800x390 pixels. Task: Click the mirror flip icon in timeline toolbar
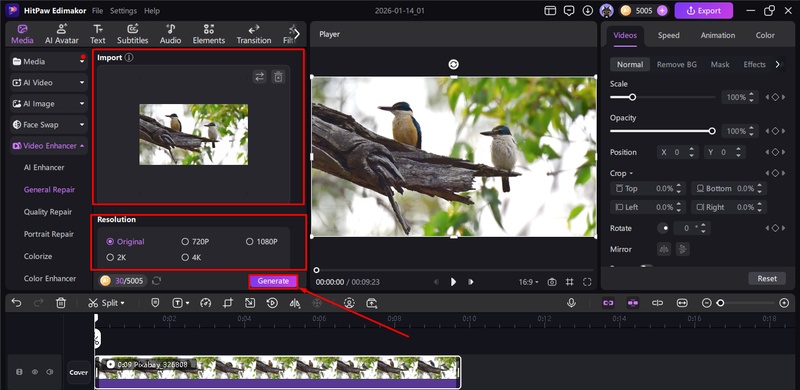coord(295,303)
